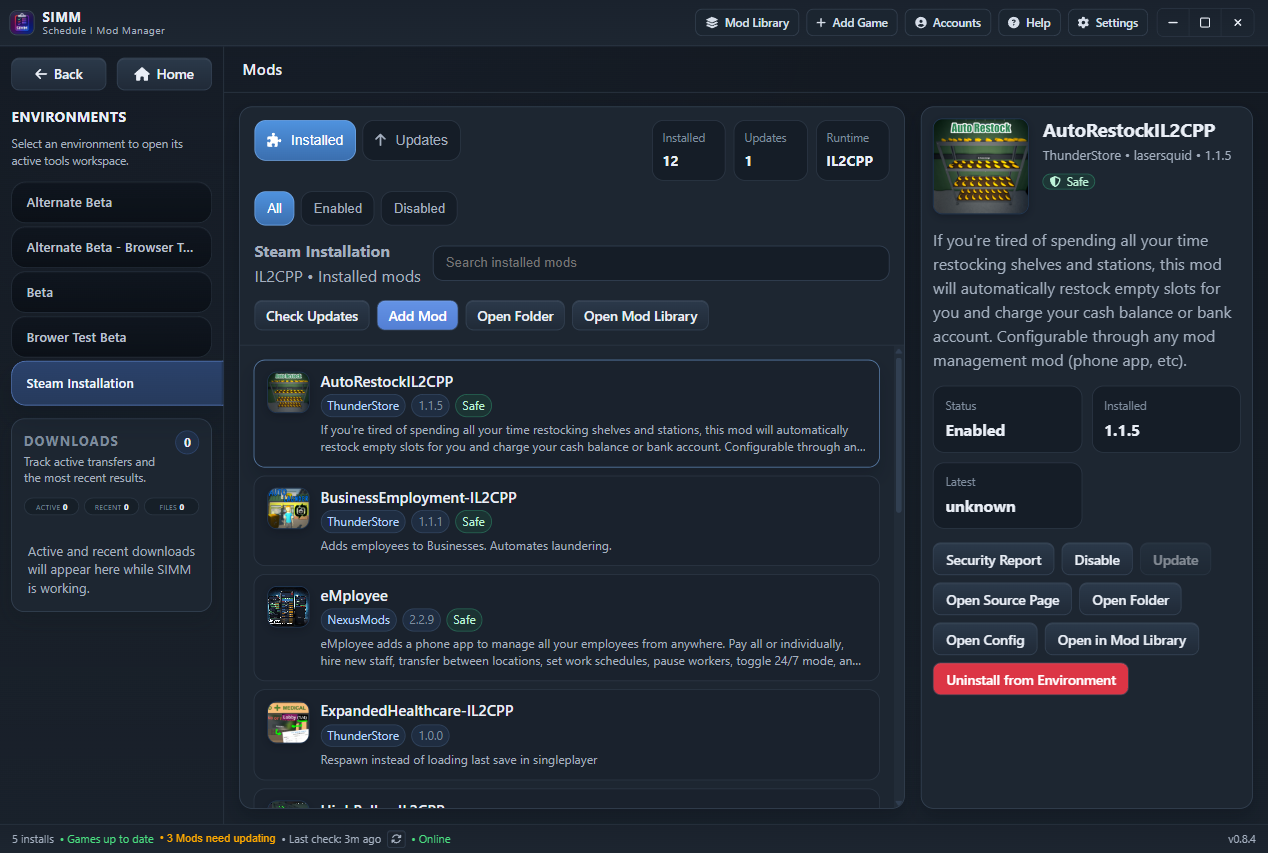Click the 1.0.0 version tag on ExpandedHealthcare
The width and height of the screenshot is (1268, 853).
pyautogui.click(x=430, y=736)
